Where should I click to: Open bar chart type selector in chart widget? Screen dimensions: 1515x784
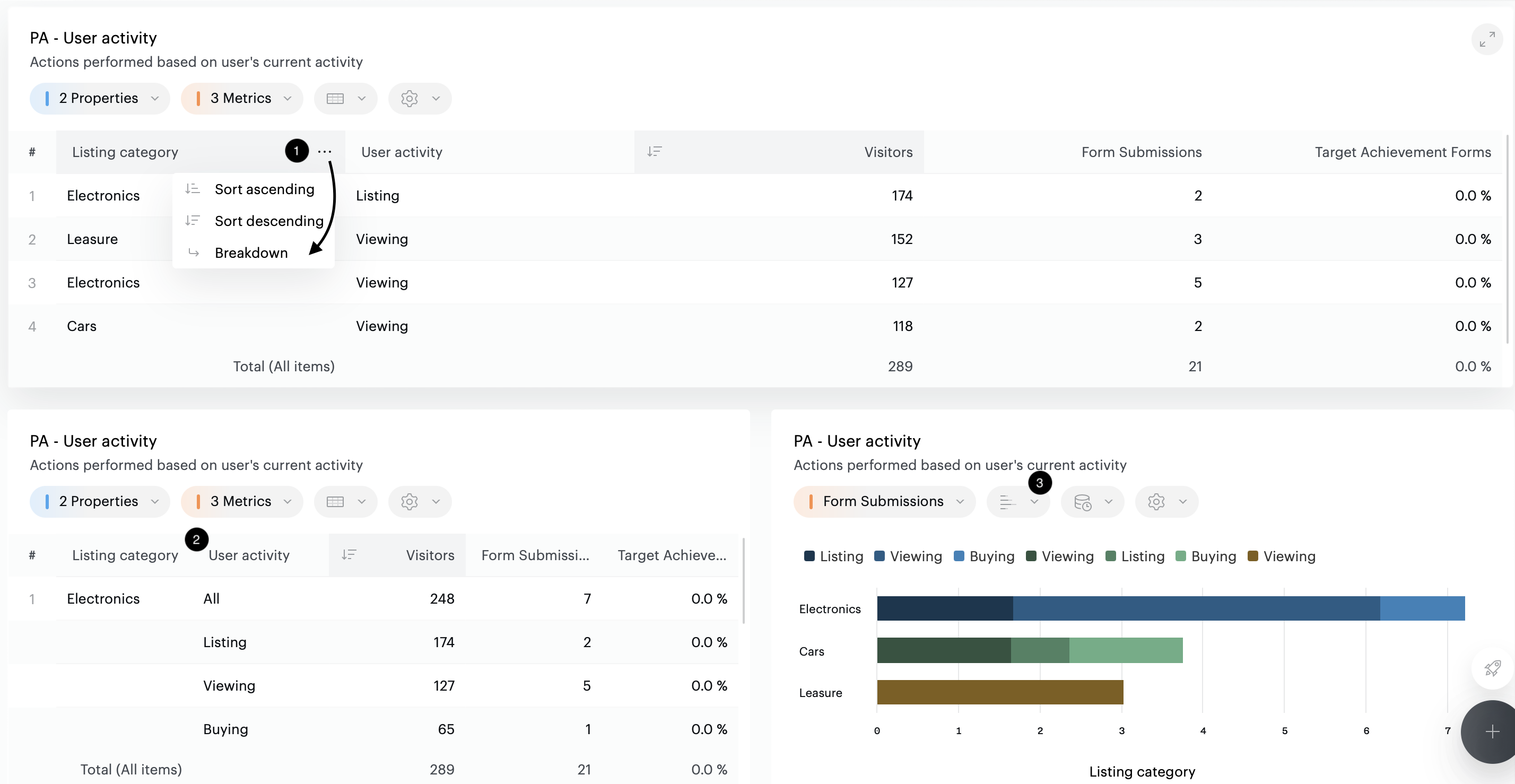pyautogui.click(x=1018, y=502)
